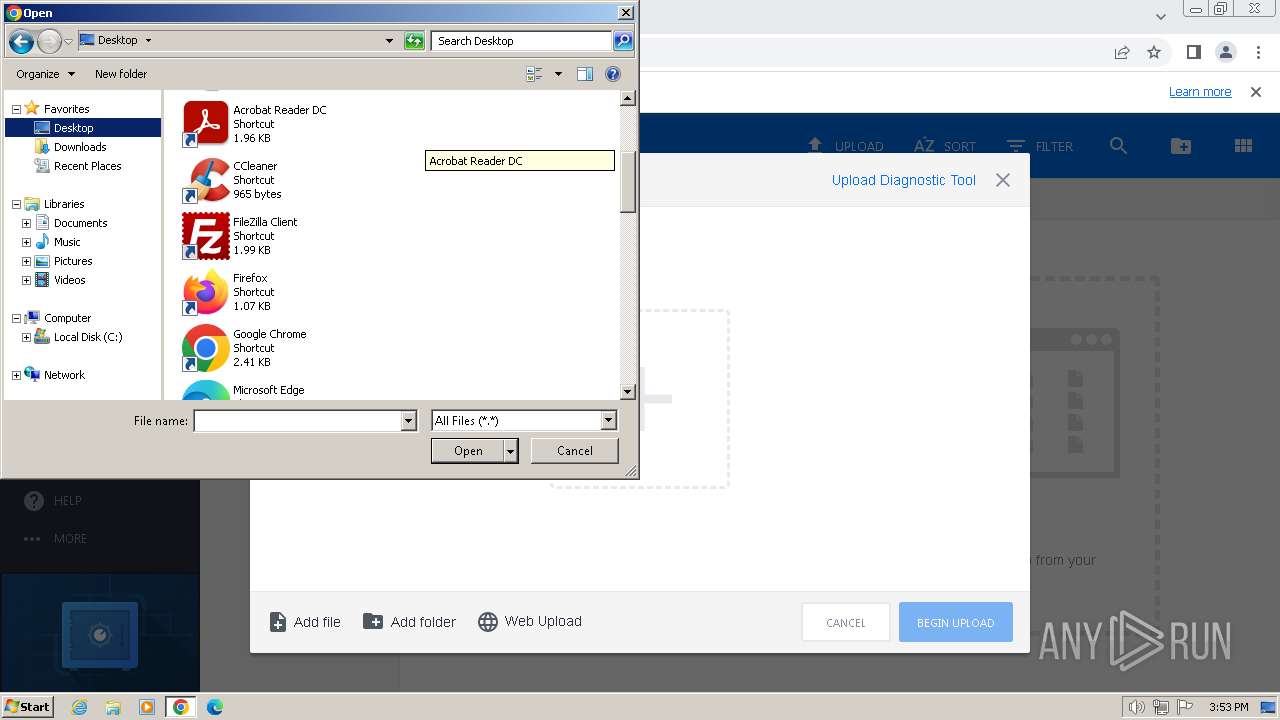Share this page icon in Chrome
The image size is (1280, 720).
tap(1122, 52)
